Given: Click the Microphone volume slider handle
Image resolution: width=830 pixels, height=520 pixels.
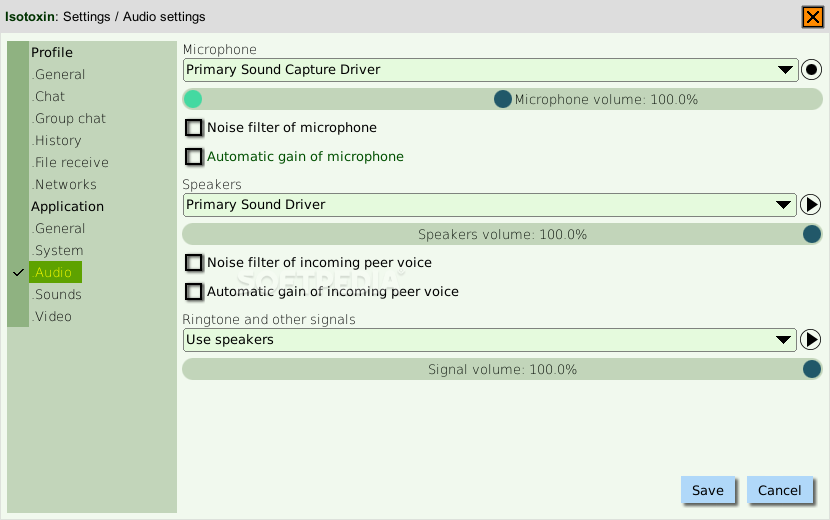Looking at the screenshot, I should pyautogui.click(x=502, y=99).
